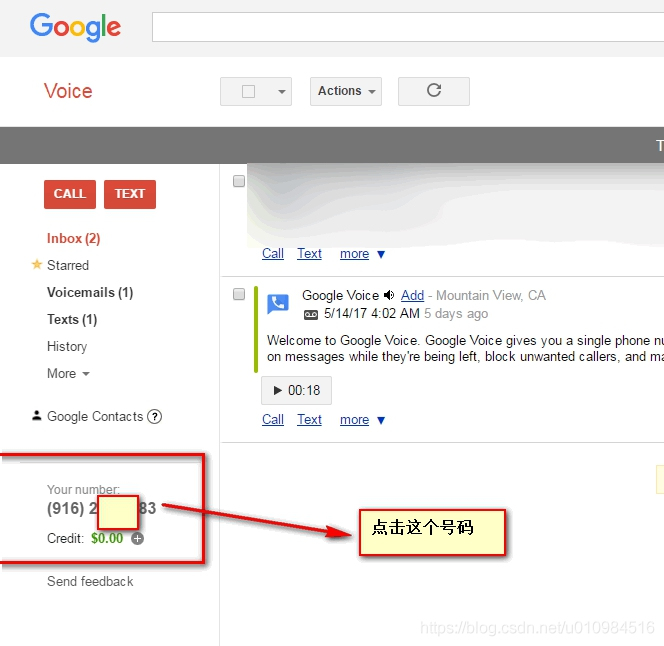Click Add link beside Google Voice sender
The image size is (664, 646).
tap(412, 295)
